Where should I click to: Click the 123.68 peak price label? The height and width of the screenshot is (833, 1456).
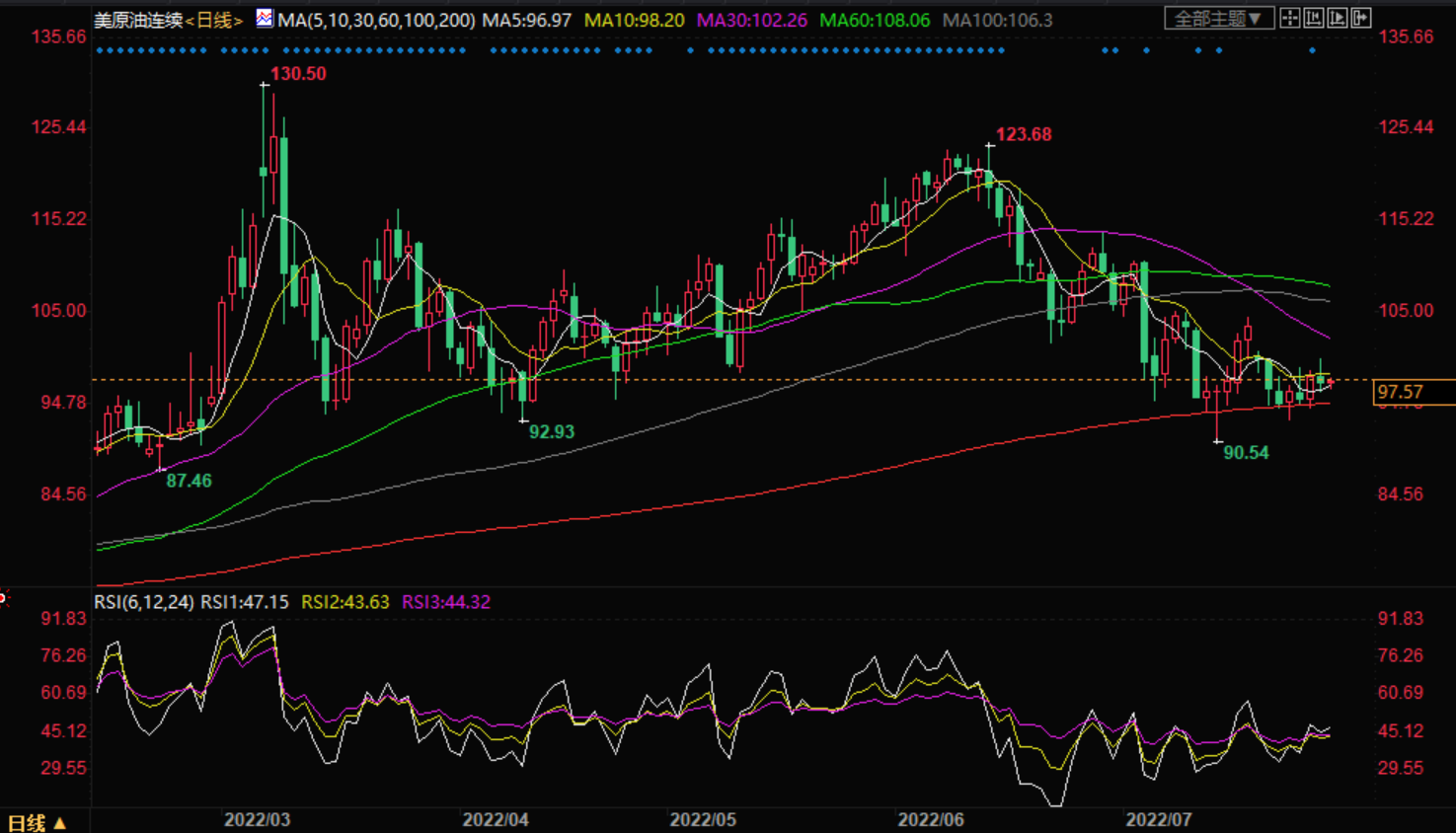point(1023,135)
